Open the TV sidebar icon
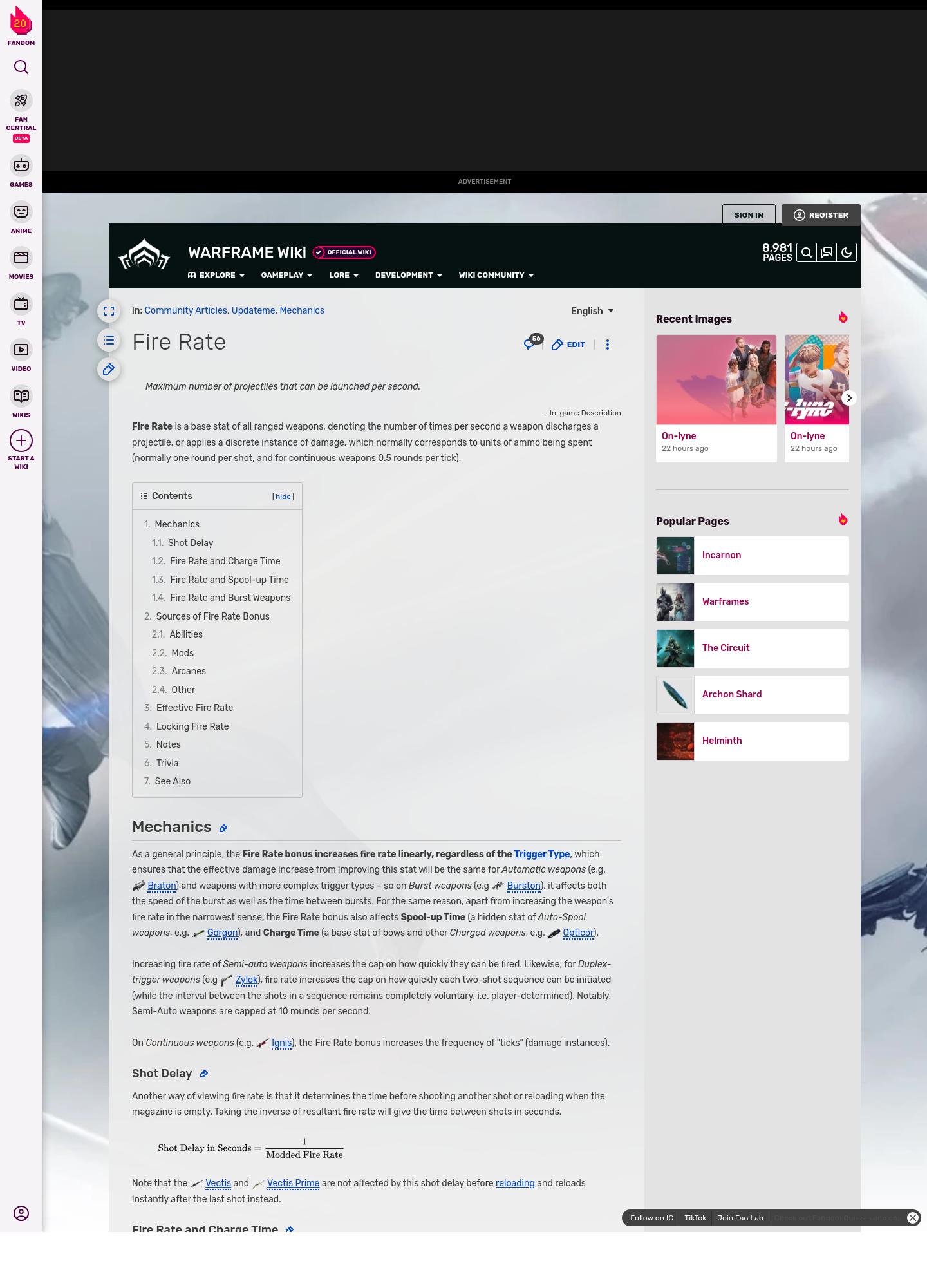Viewport: 927px width, 1288px height. pyautogui.click(x=21, y=303)
